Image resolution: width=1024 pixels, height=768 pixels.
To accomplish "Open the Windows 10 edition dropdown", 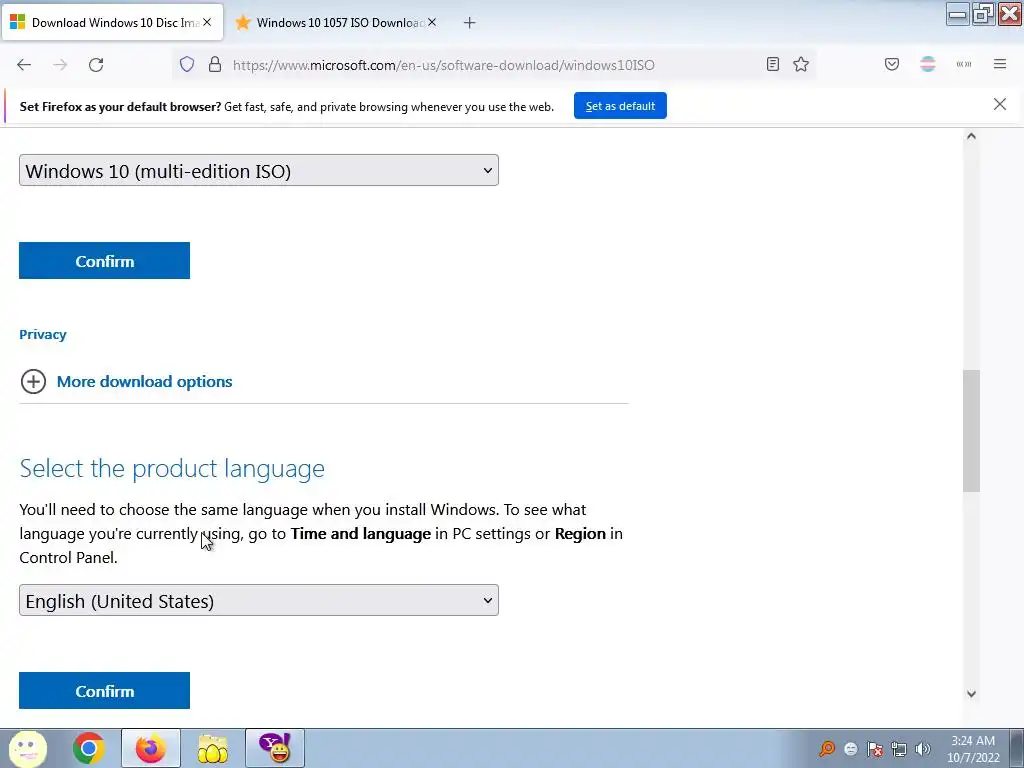I will (259, 170).
